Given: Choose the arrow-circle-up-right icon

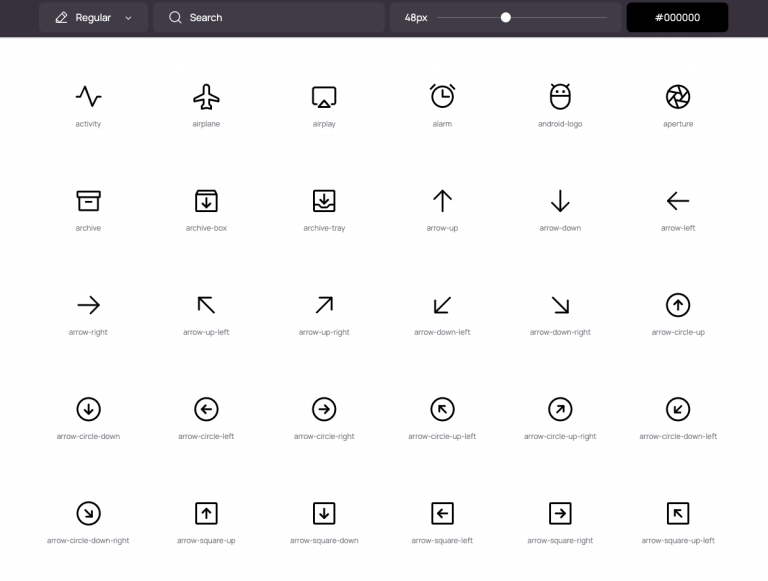Looking at the screenshot, I should 560,409.
